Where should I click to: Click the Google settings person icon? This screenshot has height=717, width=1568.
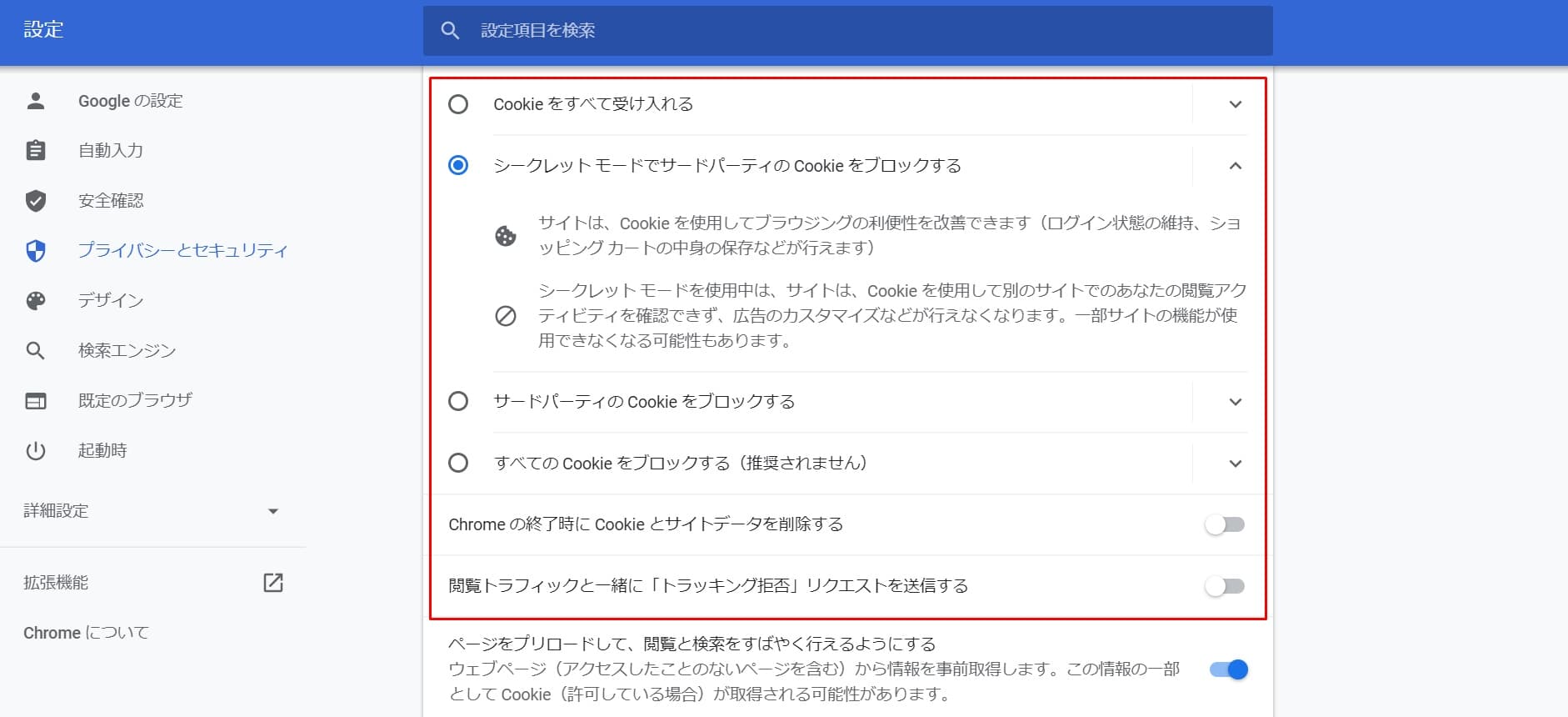pyautogui.click(x=35, y=101)
